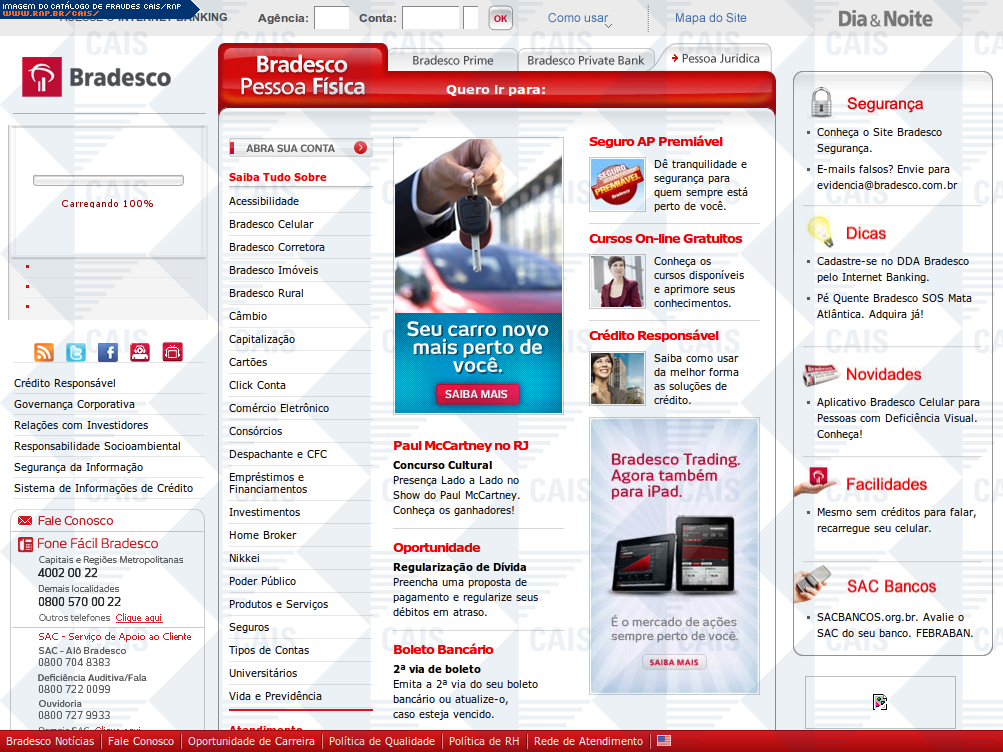Open the Twitter icon link
Viewport: 1003px width, 752px height.
pyautogui.click(x=76, y=352)
